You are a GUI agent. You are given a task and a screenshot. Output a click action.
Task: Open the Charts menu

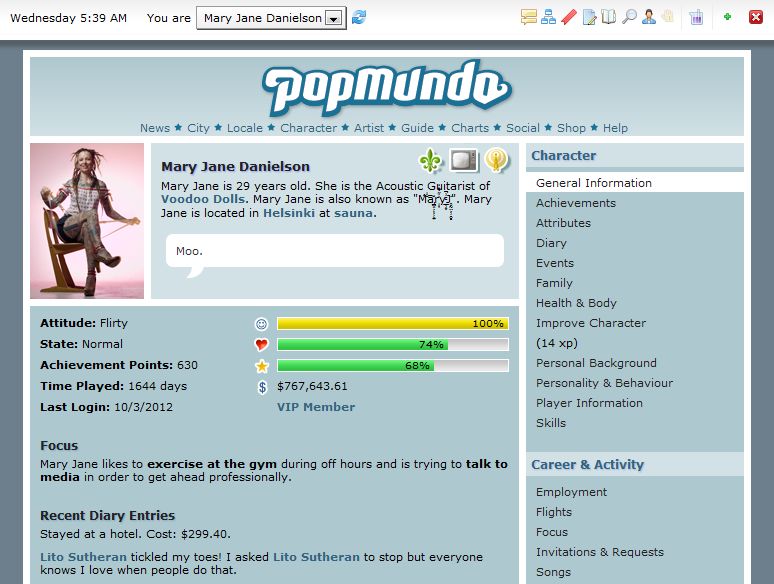point(470,128)
